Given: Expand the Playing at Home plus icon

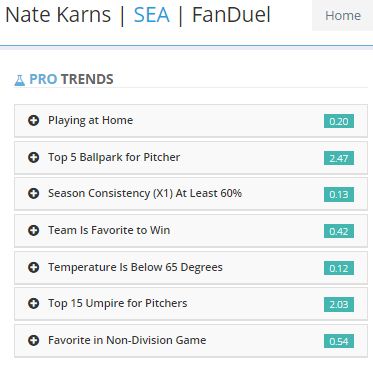Looking at the screenshot, I should click(33, 120).
